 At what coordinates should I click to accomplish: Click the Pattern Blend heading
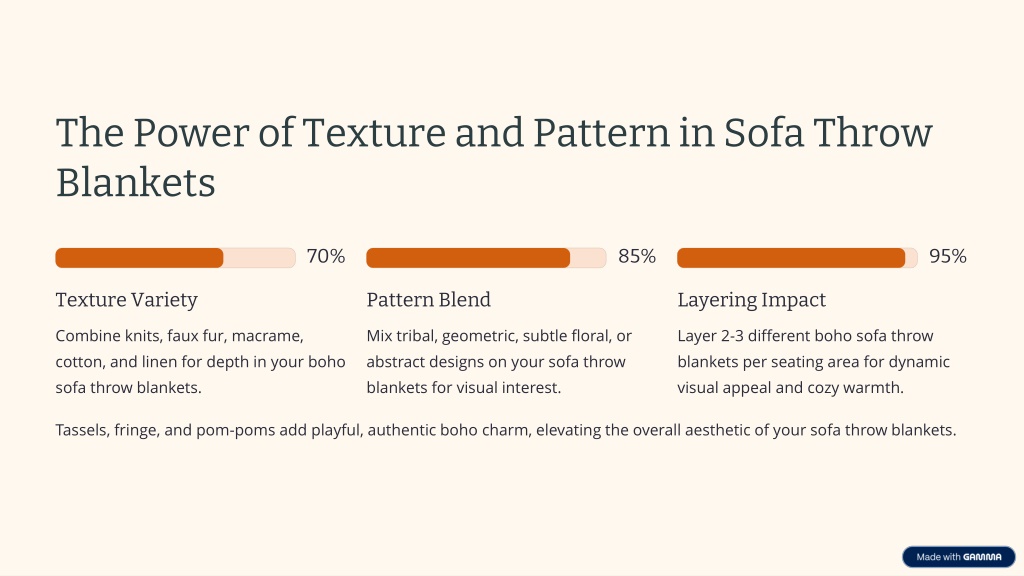pos(428,300)
